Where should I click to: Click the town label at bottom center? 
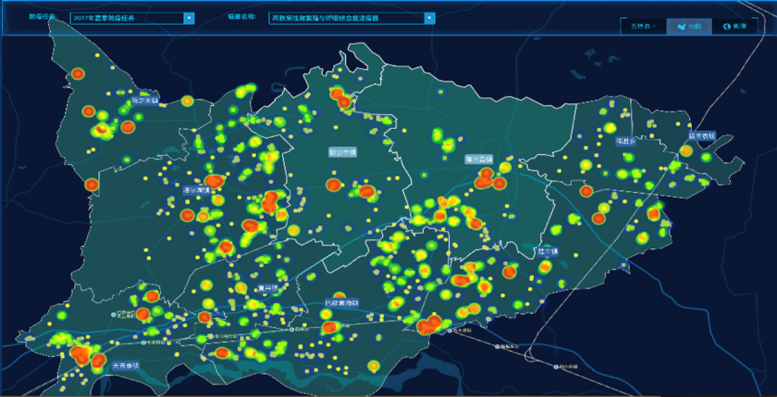coord(341,302)
